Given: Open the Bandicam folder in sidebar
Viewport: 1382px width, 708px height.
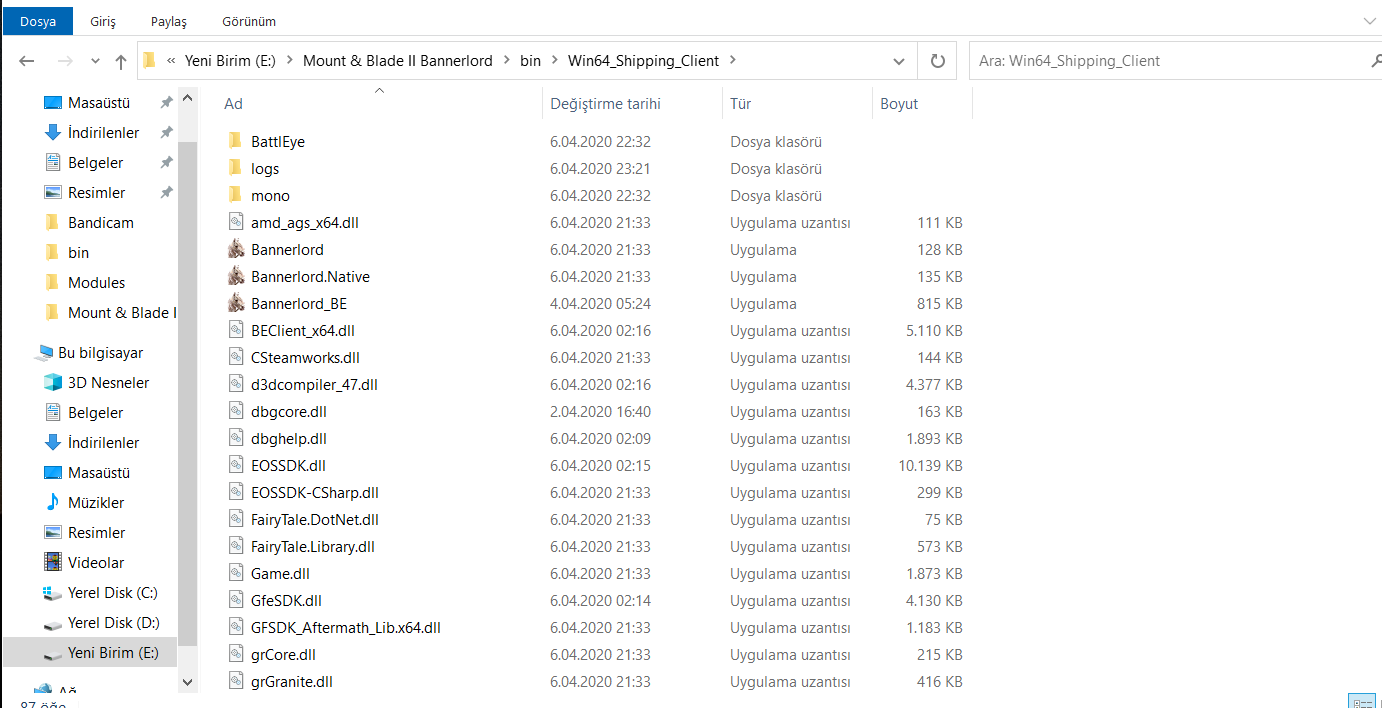Looking at the screenshot, I should tap(100, 223).
